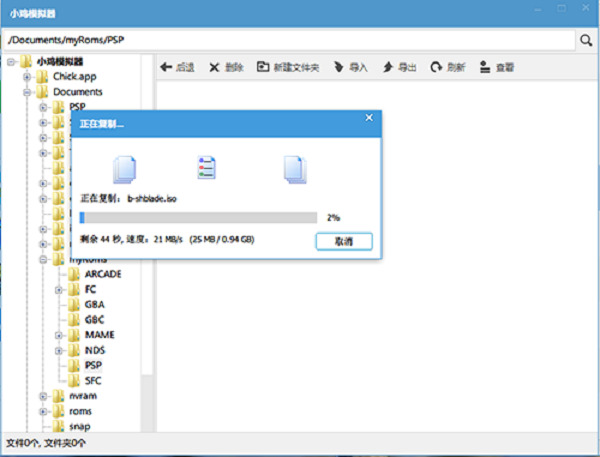Click the 导入 import toolbar button
600x457 pixels.
pyautogui.click(x=350, y=68)
